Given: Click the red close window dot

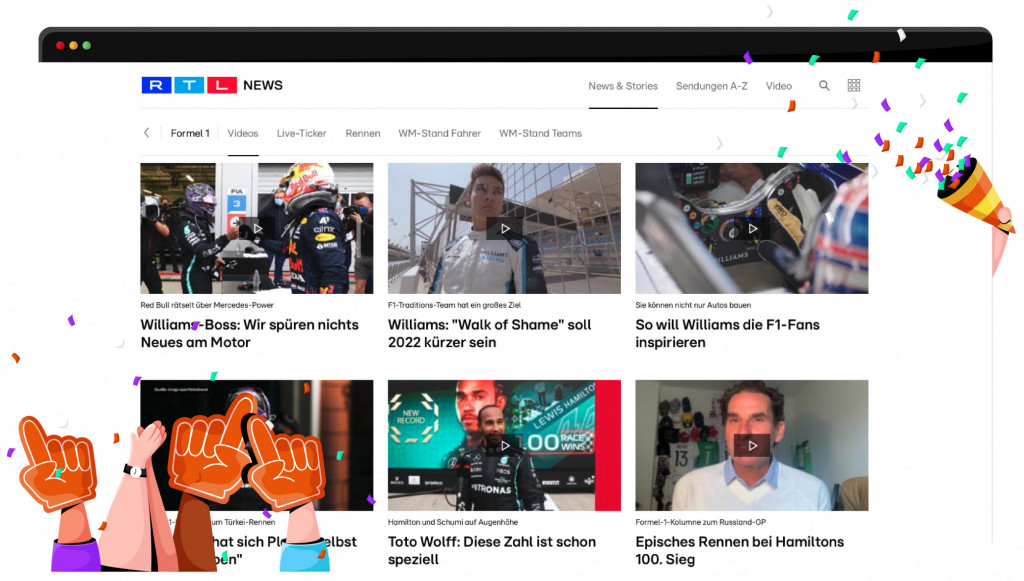Looking at the screenshot, I should tap(60, 45).
